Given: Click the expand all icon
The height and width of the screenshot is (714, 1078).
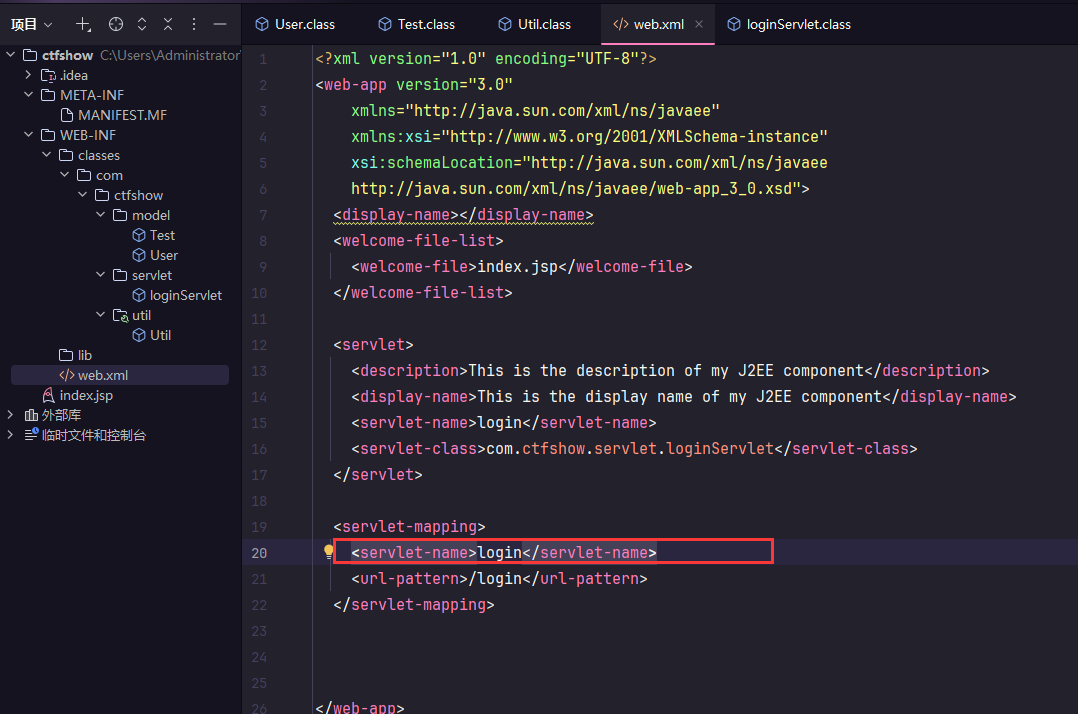Looking at the screenshot, I should coord(142,25).
